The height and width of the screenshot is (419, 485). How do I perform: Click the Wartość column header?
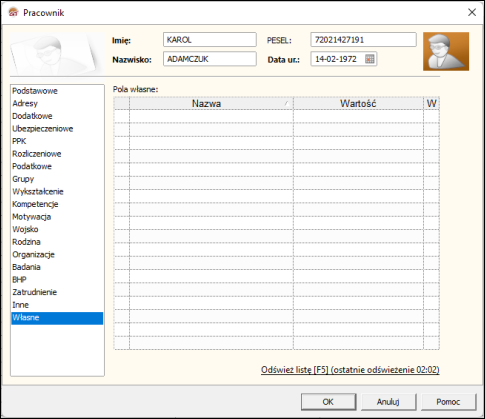coord(358,103)
